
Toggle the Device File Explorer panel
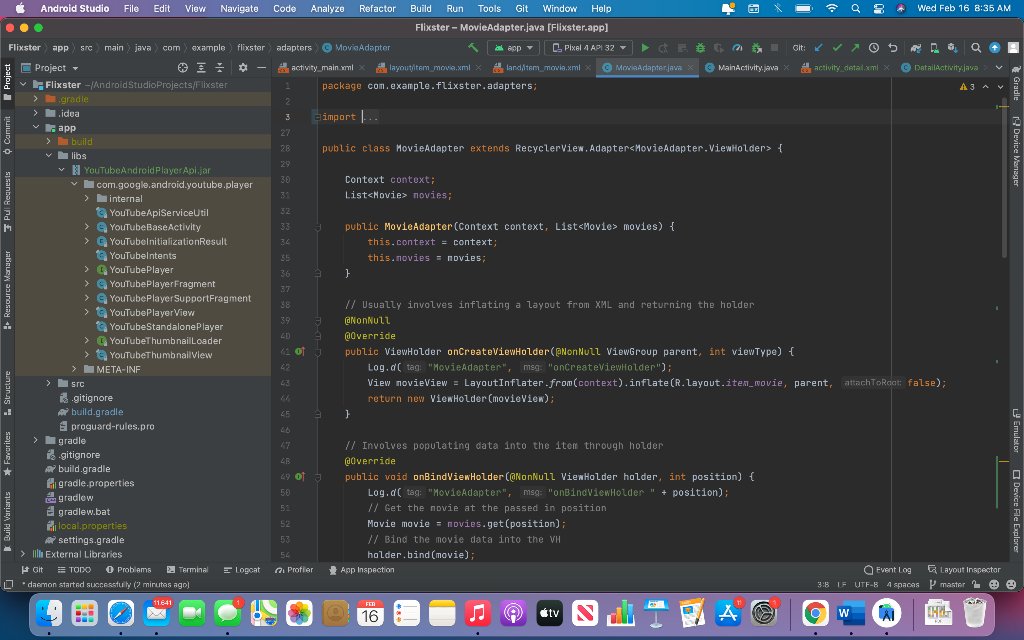coord(1016,511)
